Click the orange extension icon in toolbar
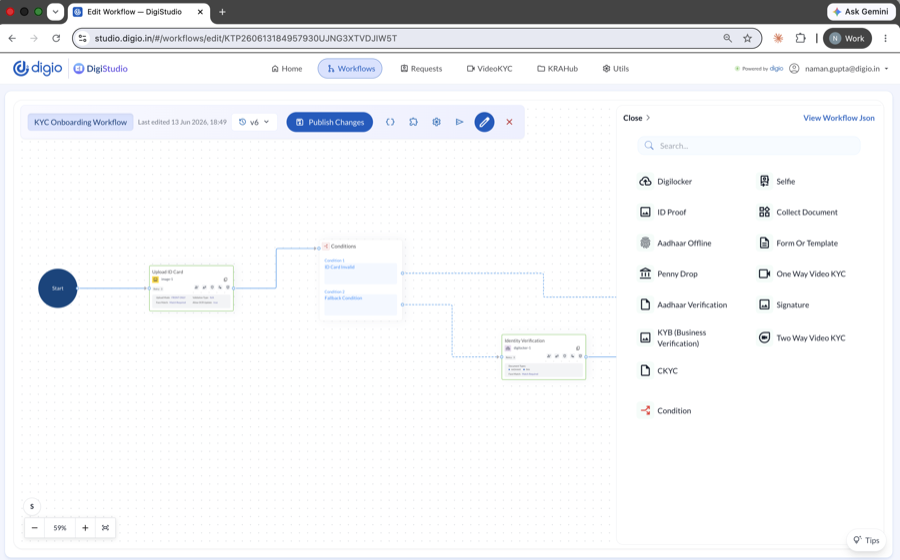Viewport: 900px width, 560px height. [x=778, y=38]
